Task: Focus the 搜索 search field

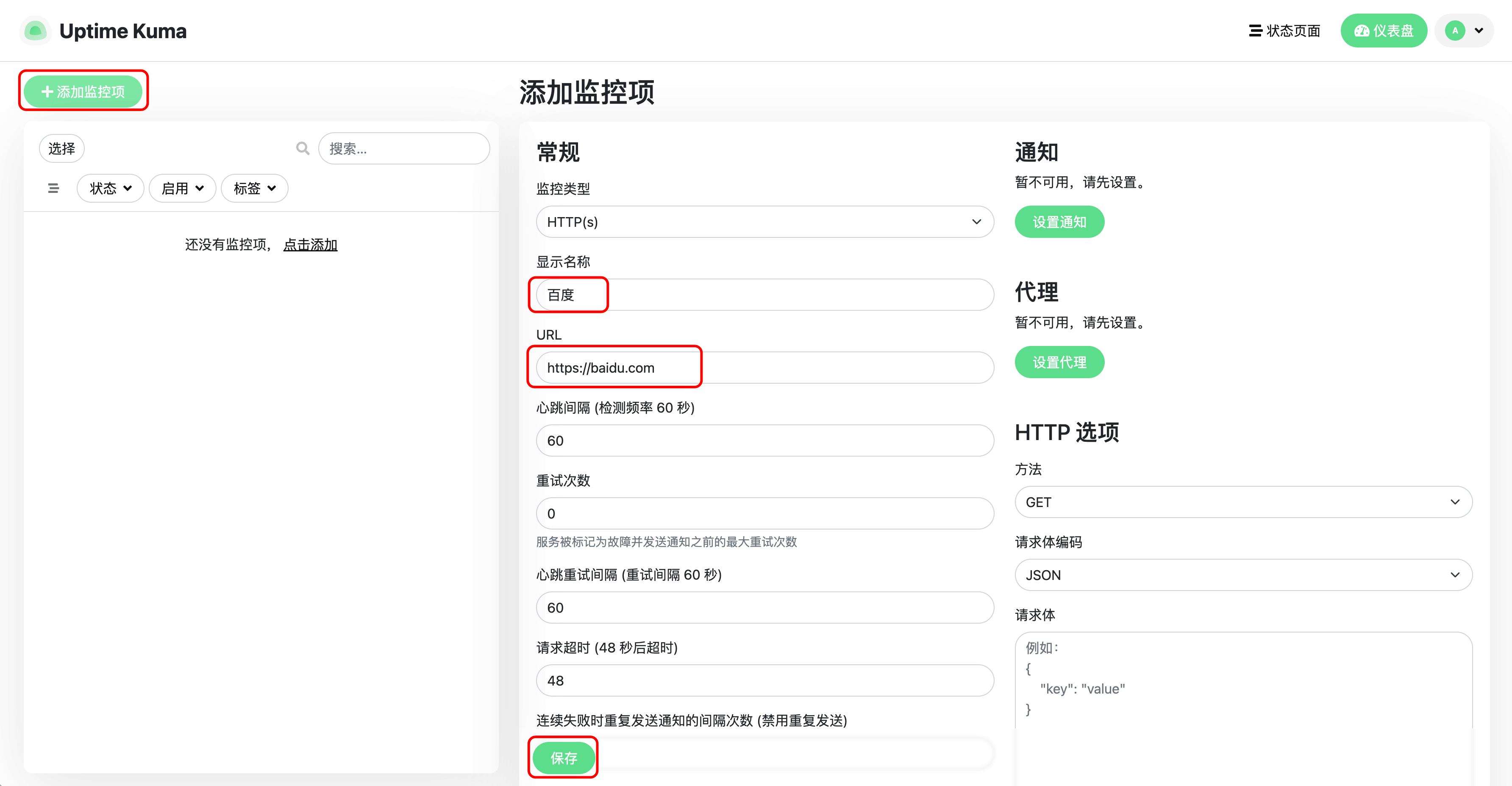Action: coord(404,148)
